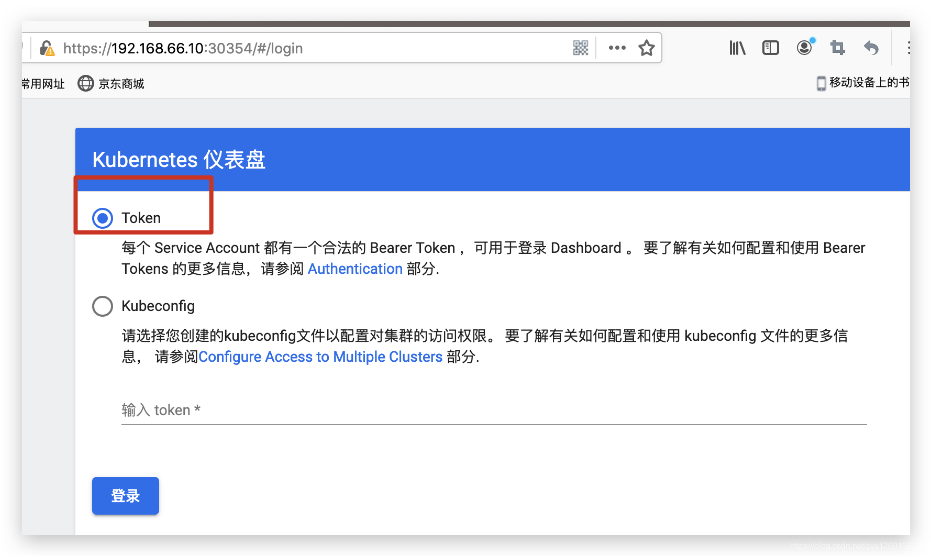Select the Kubeconfig radio button
Screen dimensions: 931x557
coord(102,306)
